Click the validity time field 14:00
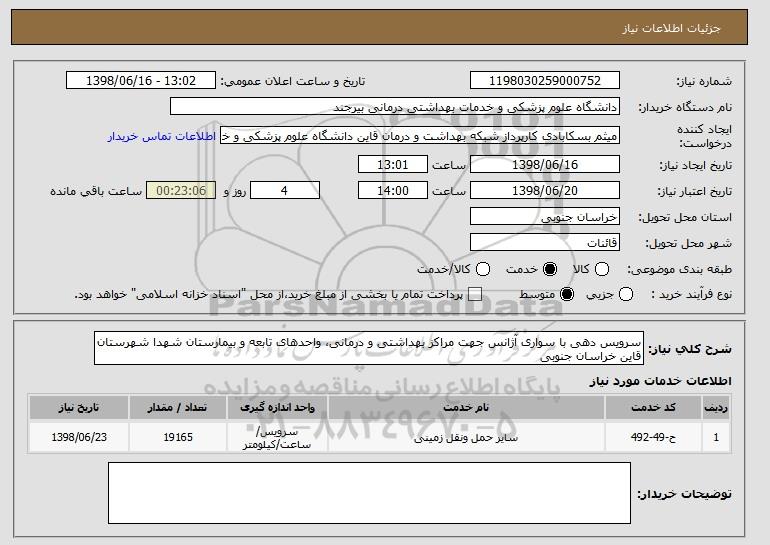 (393, 191)
